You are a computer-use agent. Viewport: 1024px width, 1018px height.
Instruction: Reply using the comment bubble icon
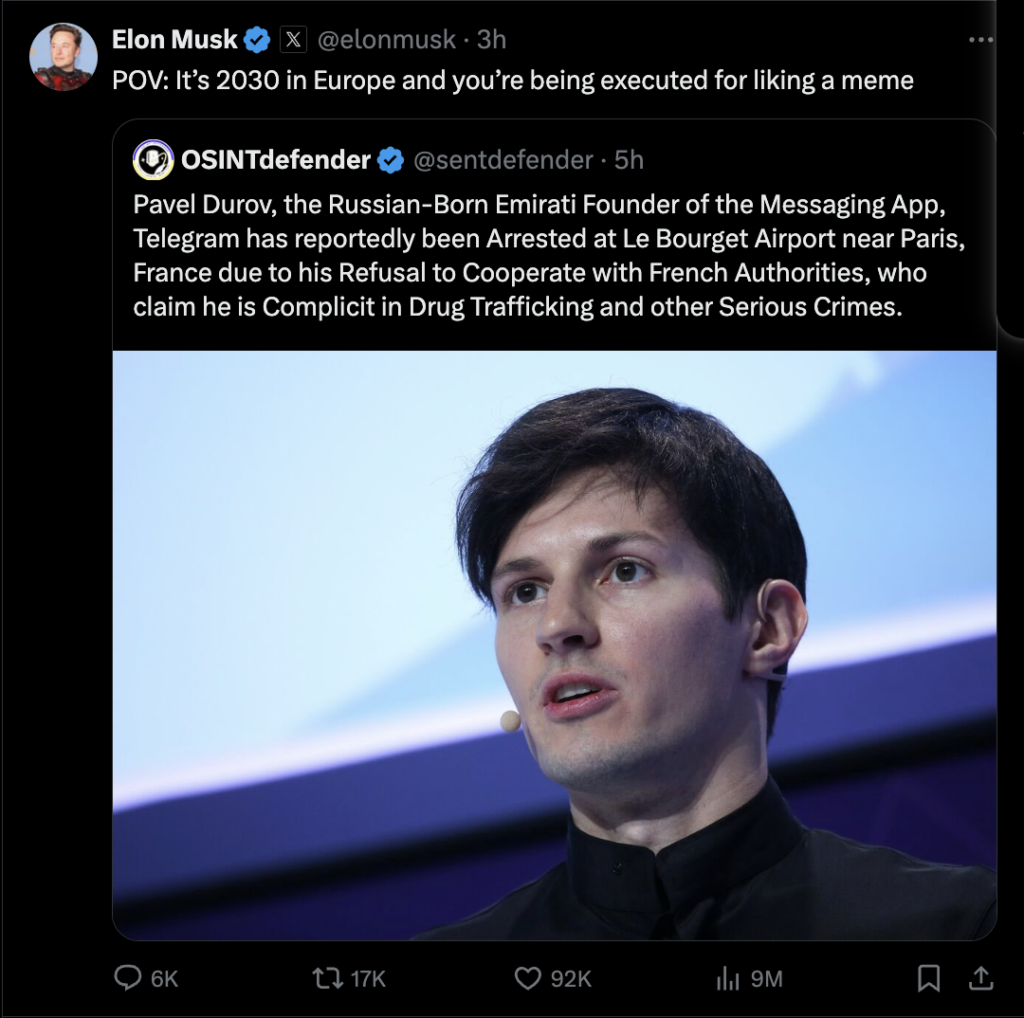(127, 978)
